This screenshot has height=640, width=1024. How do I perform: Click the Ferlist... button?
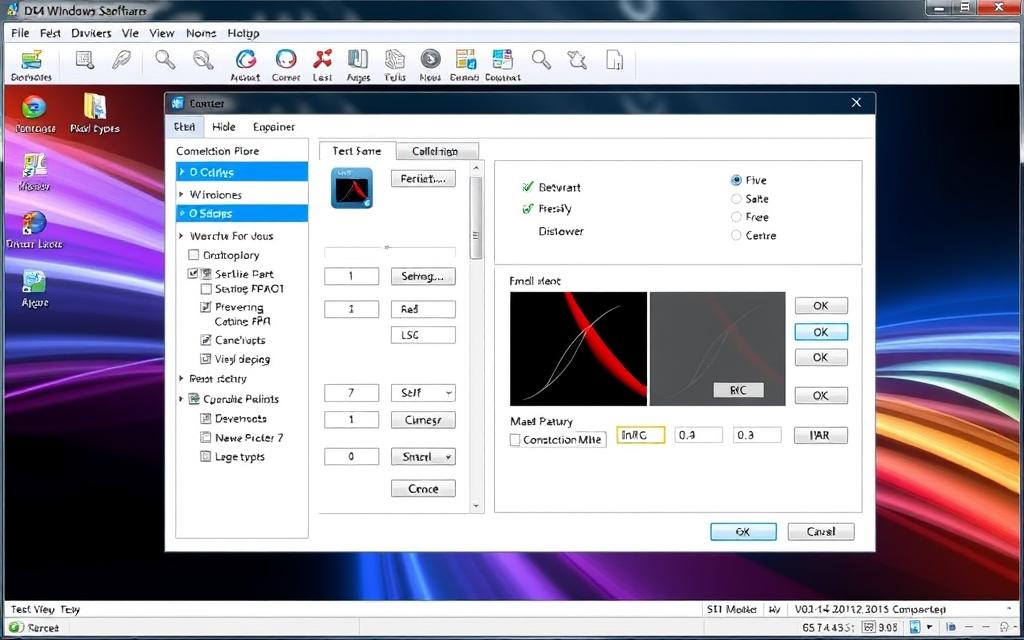[423, 178]
